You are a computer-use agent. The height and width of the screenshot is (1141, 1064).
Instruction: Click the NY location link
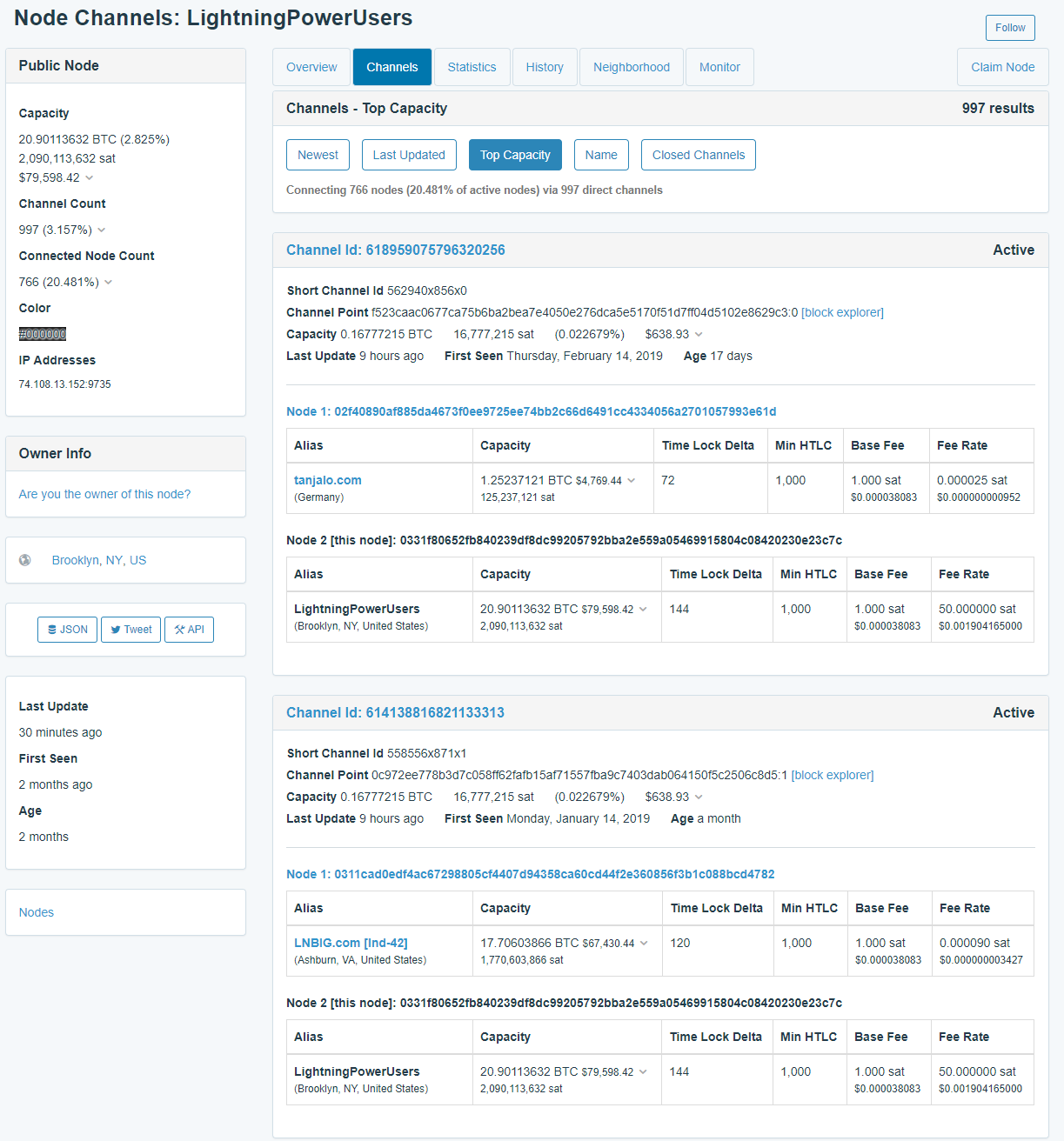(x=114, y=560)
